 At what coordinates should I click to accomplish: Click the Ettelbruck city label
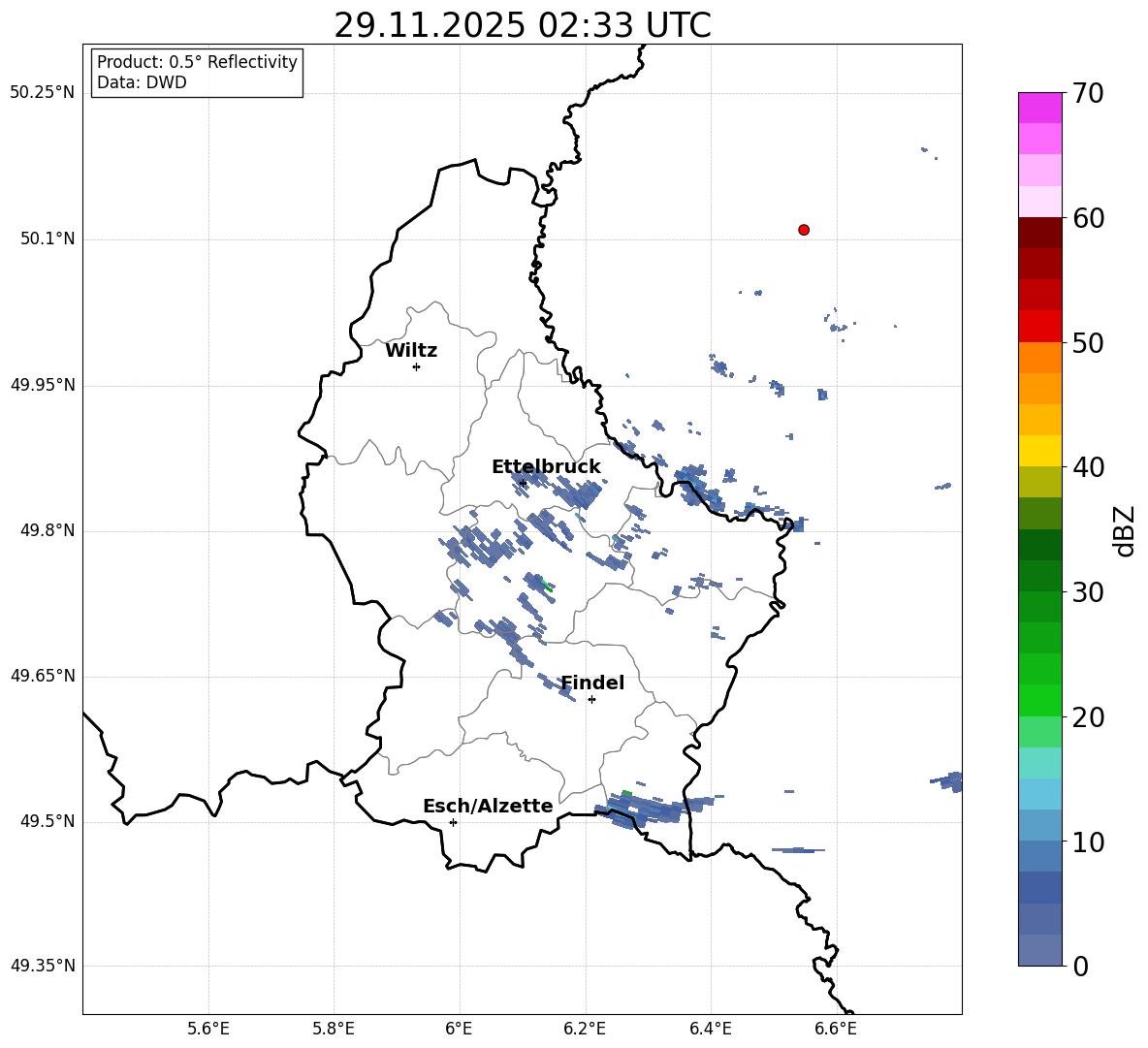click(x=546, y=467)
